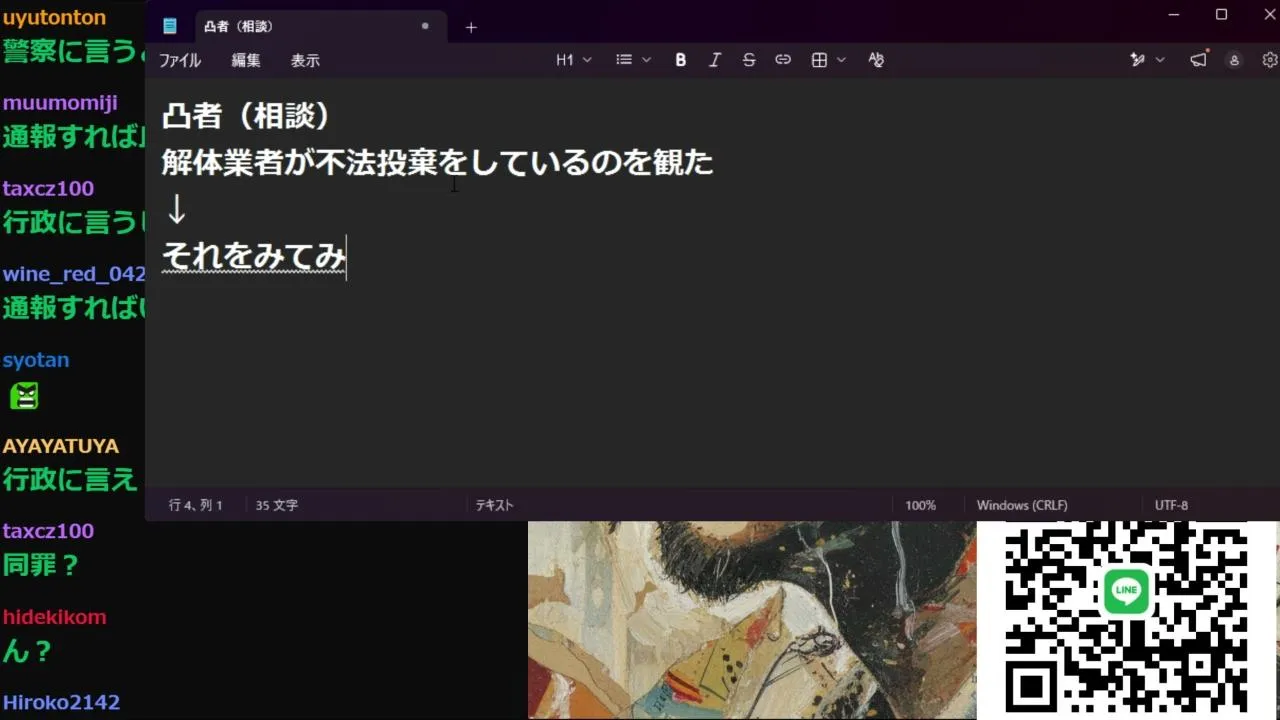Click chat message ん？ from hidekikom
Image resolution: width=1280 pixels, height=720 pixels.
click(27, 651)
